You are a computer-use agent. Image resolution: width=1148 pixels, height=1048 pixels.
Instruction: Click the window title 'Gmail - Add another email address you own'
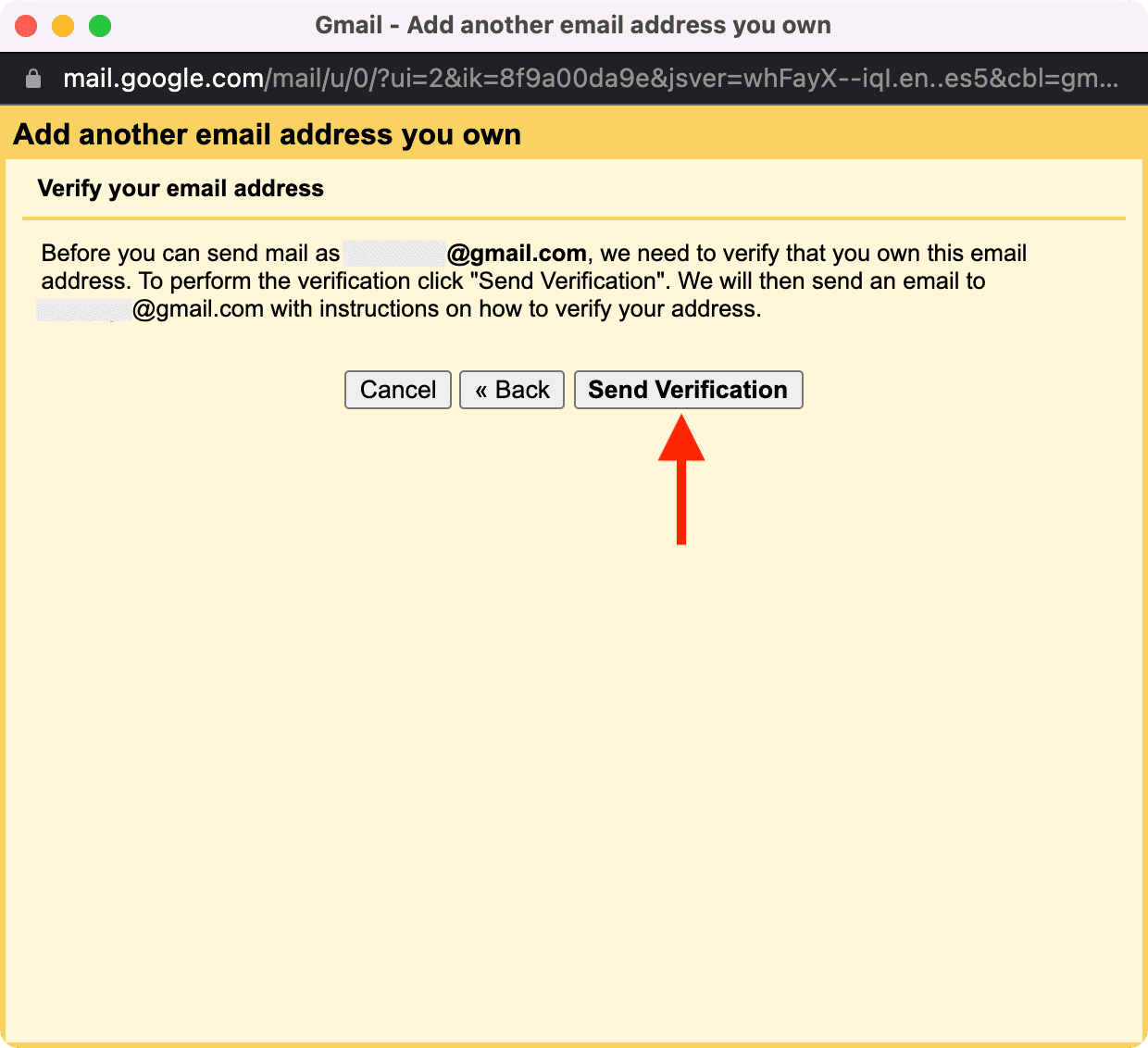[x=573, y=25]
